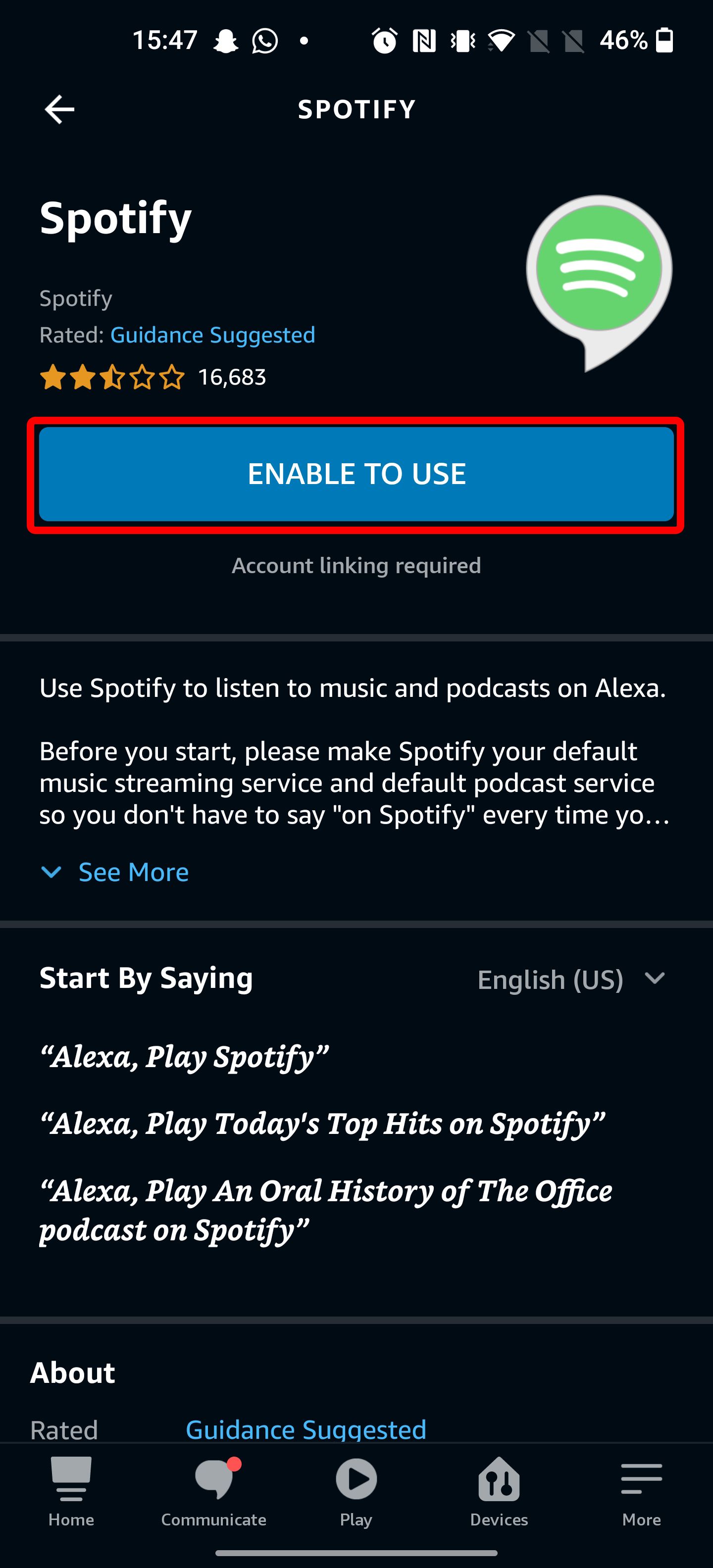Viewport: 713px width, 1568px height.
Task: Tap the See More text link
Action: coord(133,872)
